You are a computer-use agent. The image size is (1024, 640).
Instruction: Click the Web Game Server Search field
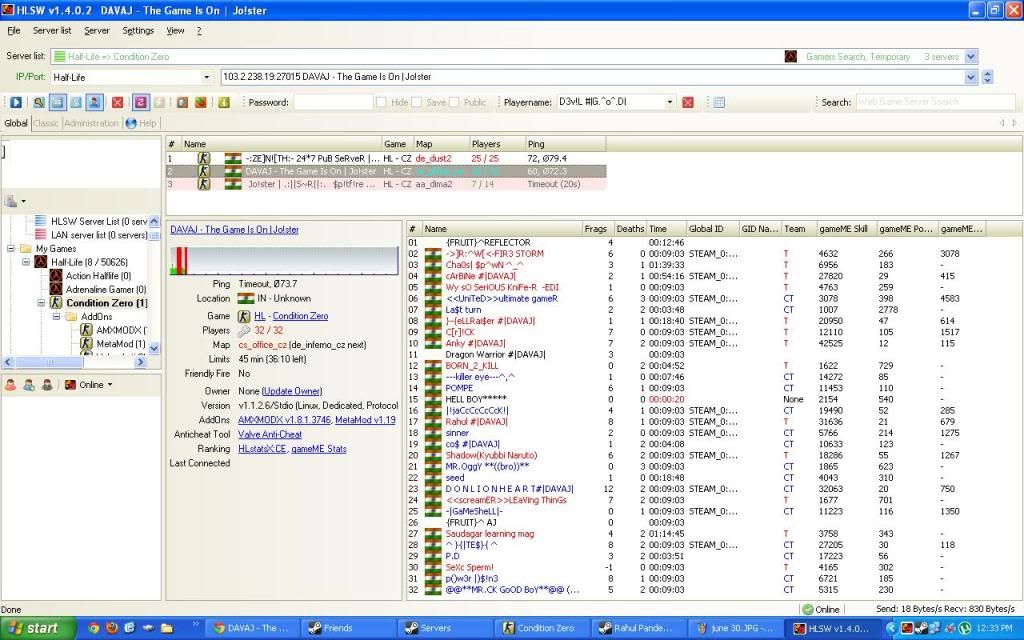pyautogui.click(x=935, y=103)
